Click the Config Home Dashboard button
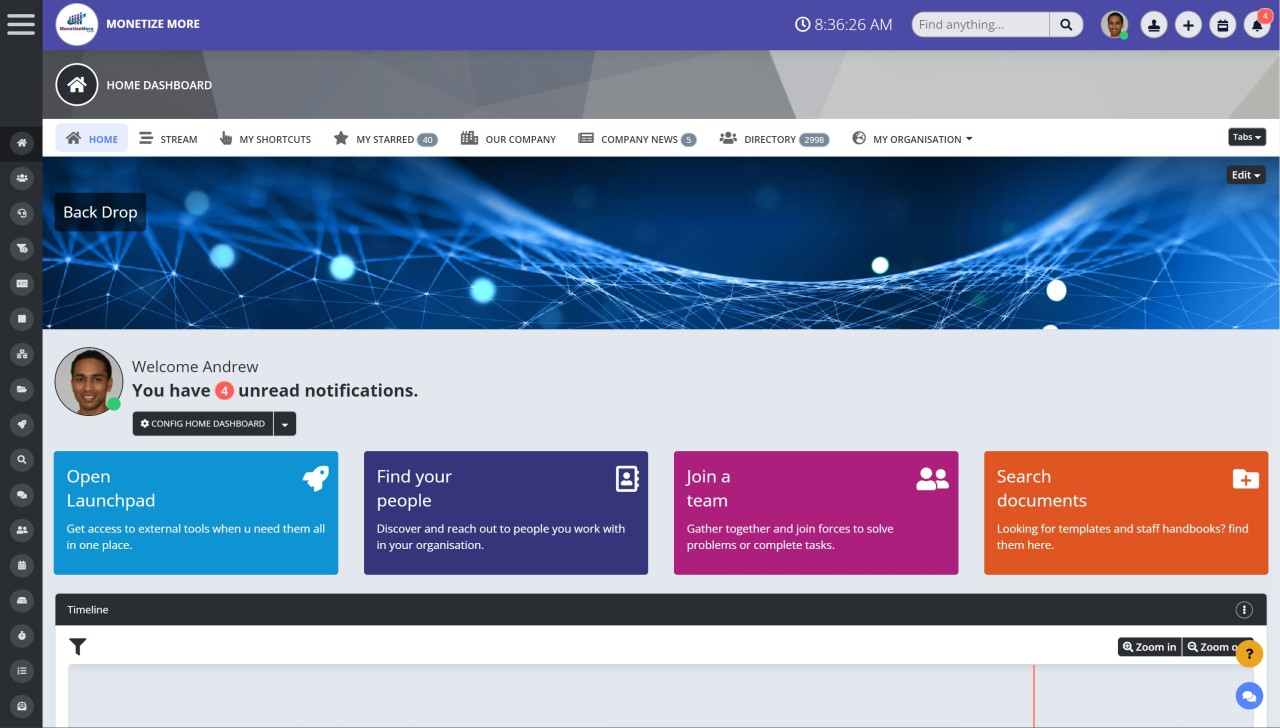Viewport: 1280px width, 728px height. [x=202, y=423]
